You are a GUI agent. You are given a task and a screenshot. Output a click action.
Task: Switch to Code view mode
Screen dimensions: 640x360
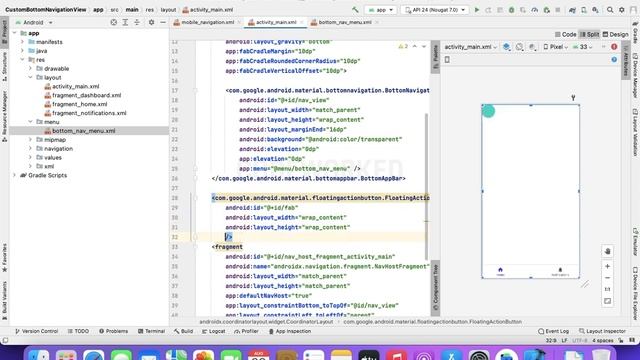point(566,35)
